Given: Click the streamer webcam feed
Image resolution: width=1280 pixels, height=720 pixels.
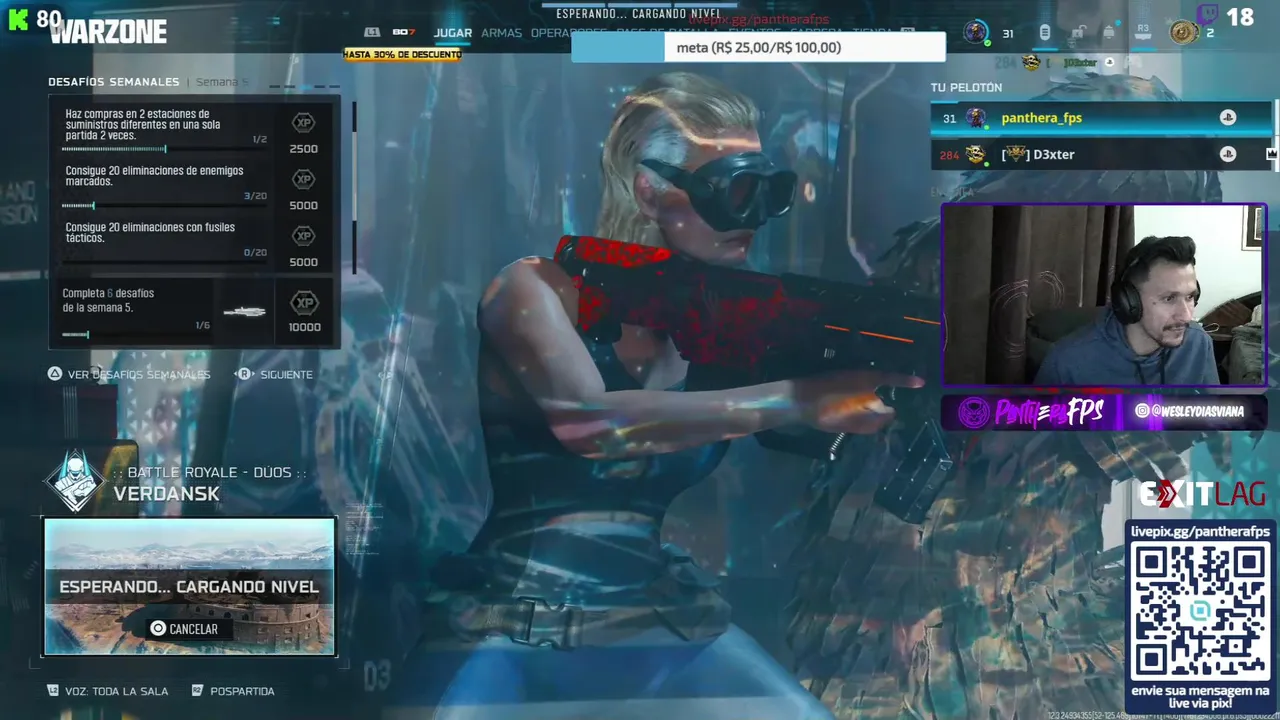Looking at the screenshot, I should click(x=1104, y=295).
